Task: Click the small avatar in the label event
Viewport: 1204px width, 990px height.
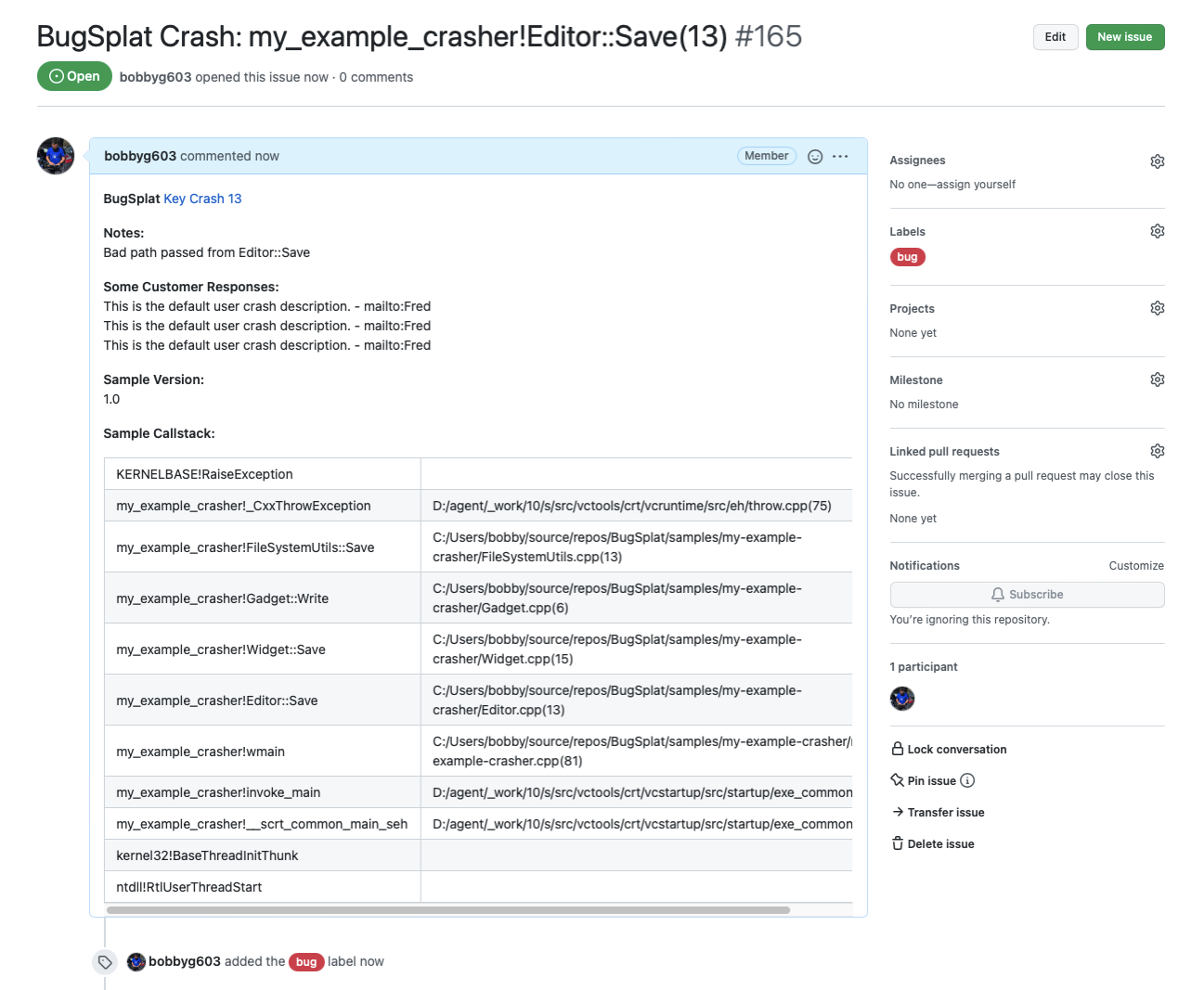Action: coord(136,962)
